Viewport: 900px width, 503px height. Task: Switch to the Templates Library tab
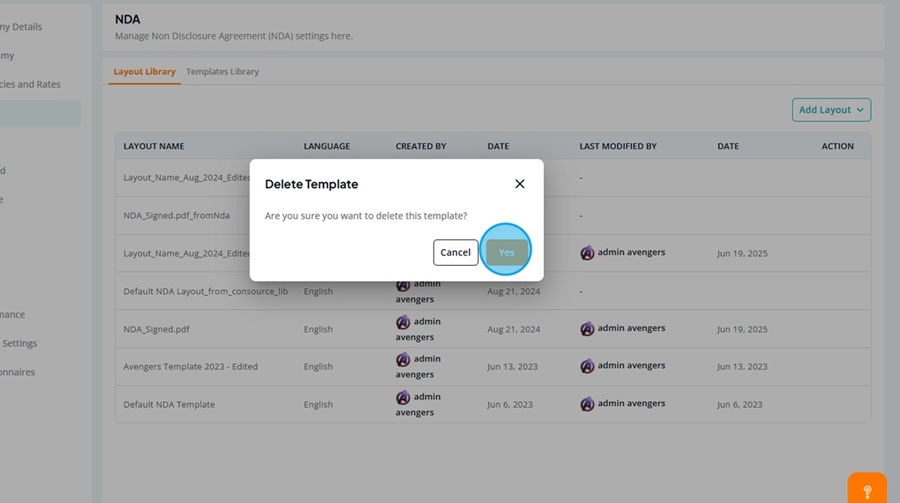click(x=222, y=72)
